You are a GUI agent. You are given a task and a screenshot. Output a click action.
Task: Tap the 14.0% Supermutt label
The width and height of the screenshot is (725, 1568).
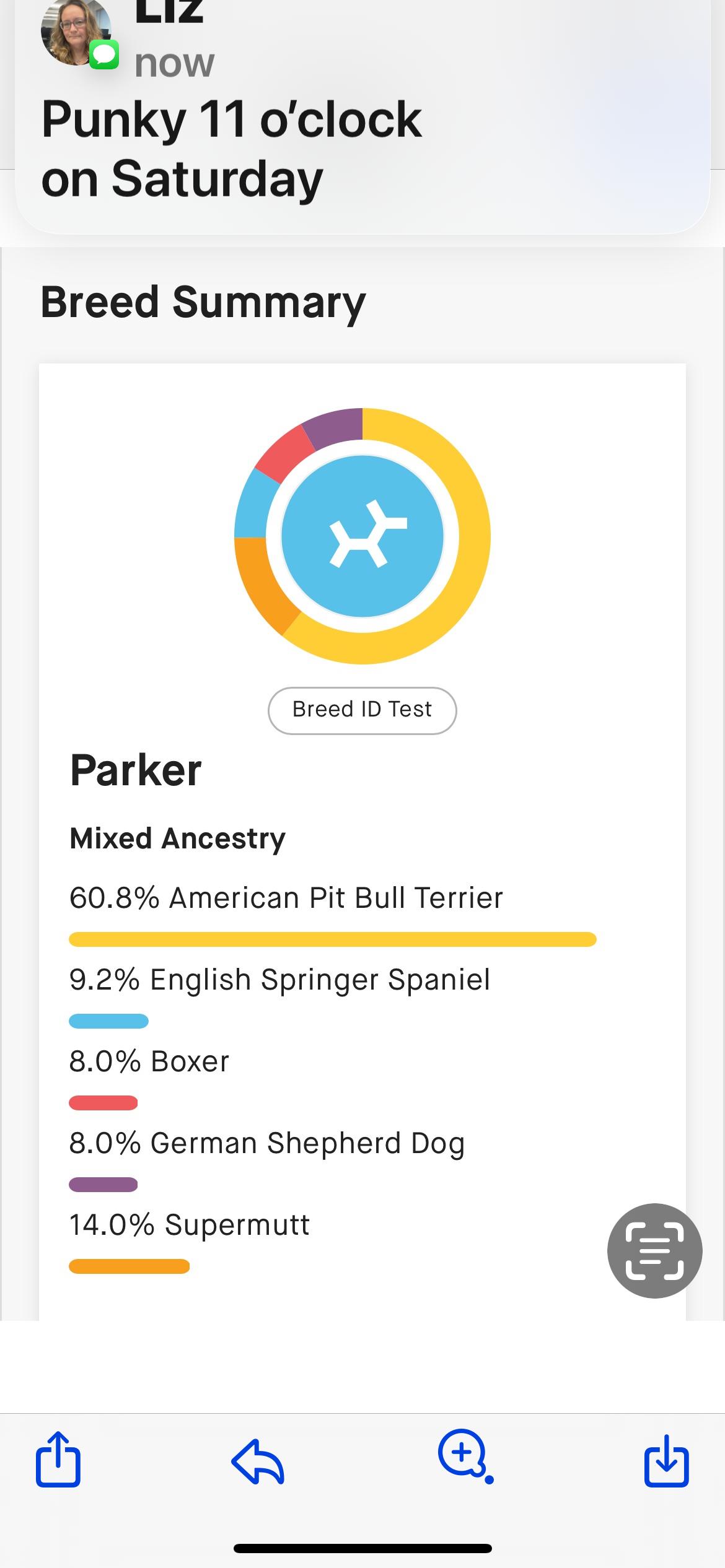(189, 1224)
